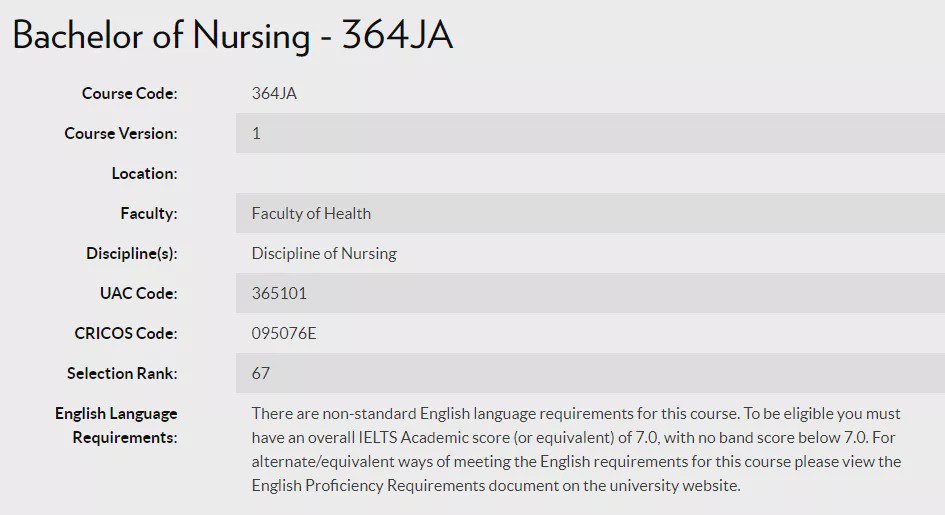
Task: Click the Course Code label
Action: click(x=129, y=93)
